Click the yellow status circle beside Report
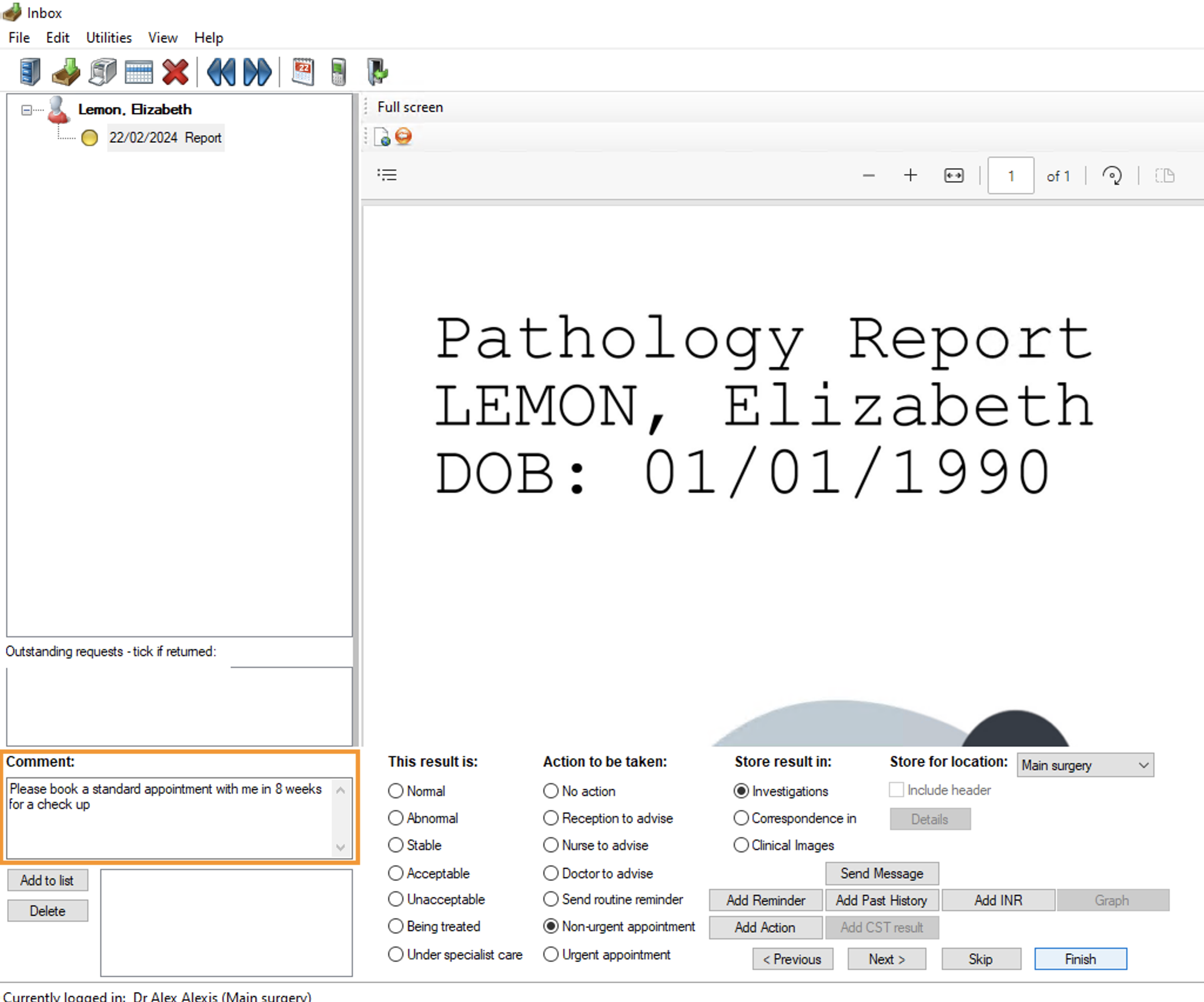The image size is (1204, 1002). pos(89,138)
